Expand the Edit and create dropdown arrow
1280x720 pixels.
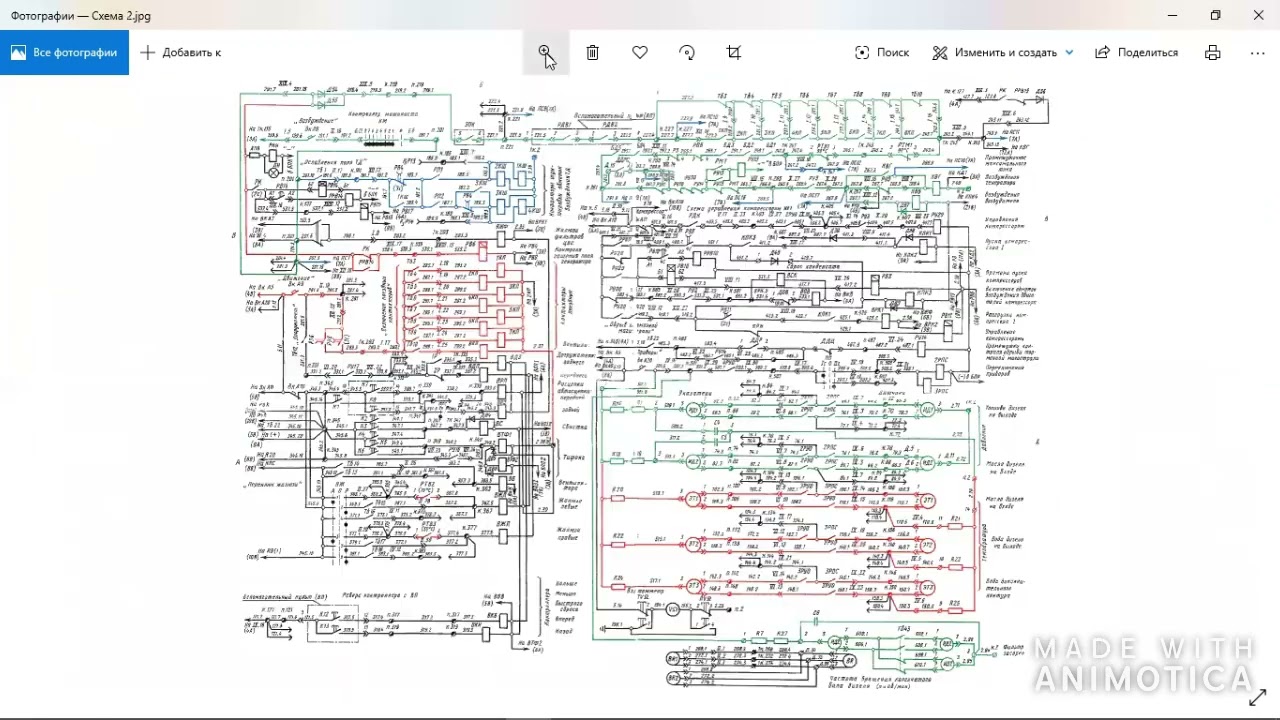(x=1070, y=52)
